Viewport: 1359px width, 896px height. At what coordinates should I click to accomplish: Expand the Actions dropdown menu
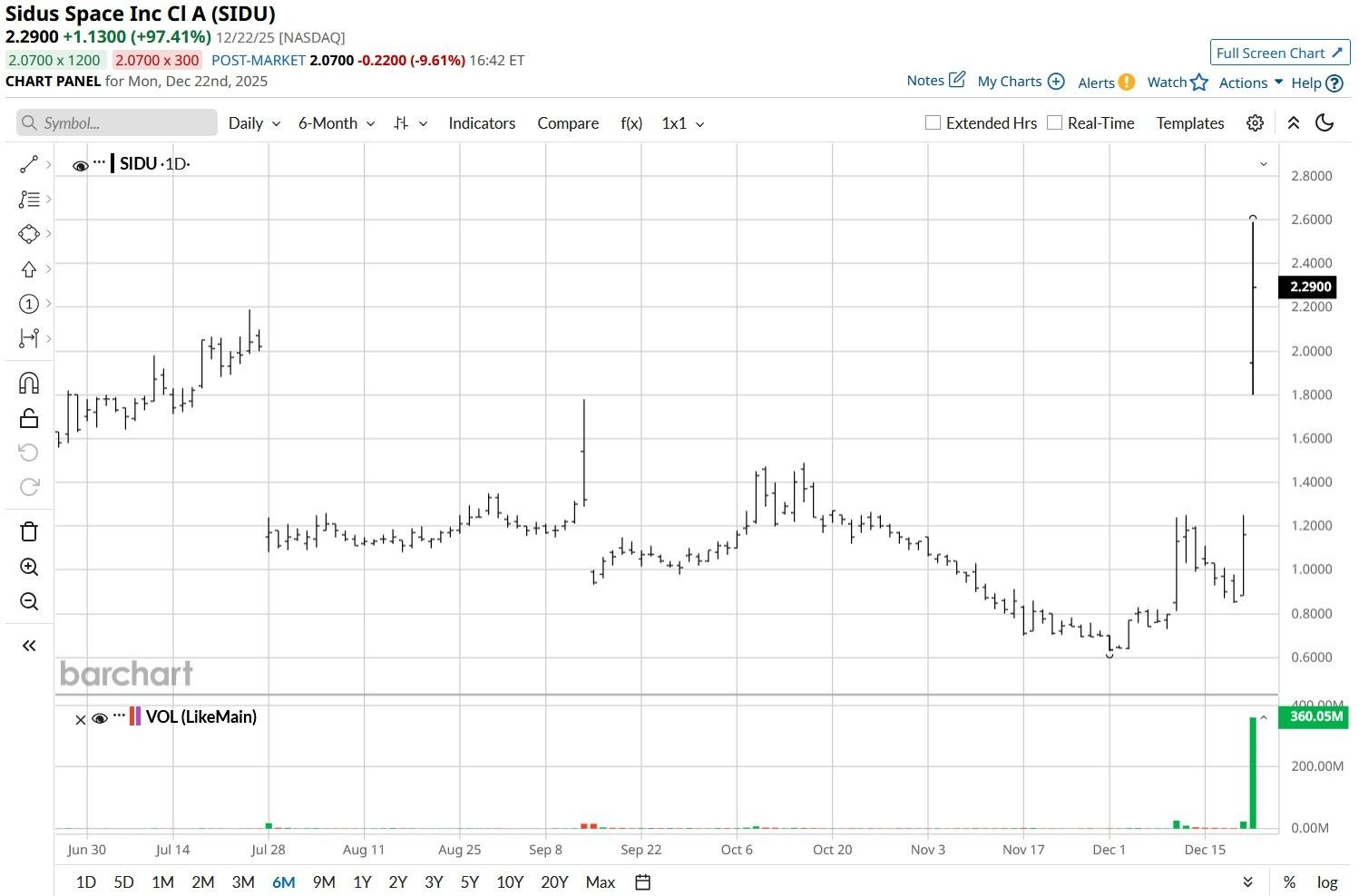(1251, 83)
